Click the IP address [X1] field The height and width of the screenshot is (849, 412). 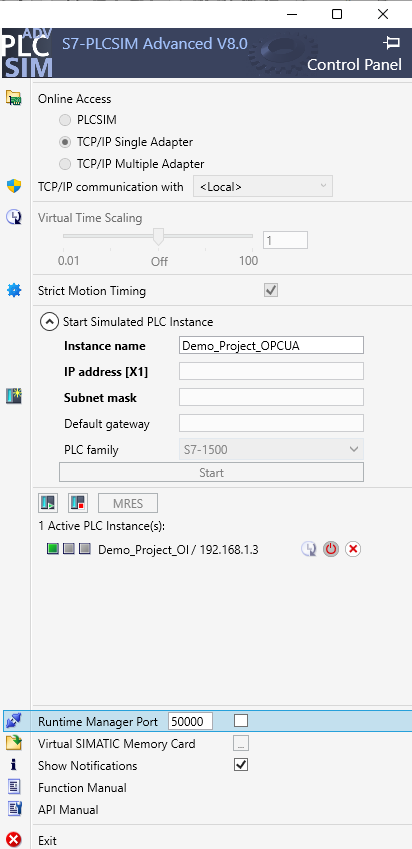(x=271, y=371)
